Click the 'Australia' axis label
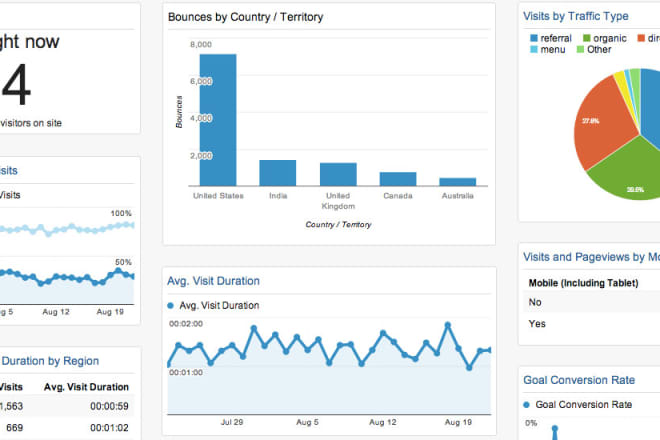This screenshot has height=440, width=660. tap(458, 196)
